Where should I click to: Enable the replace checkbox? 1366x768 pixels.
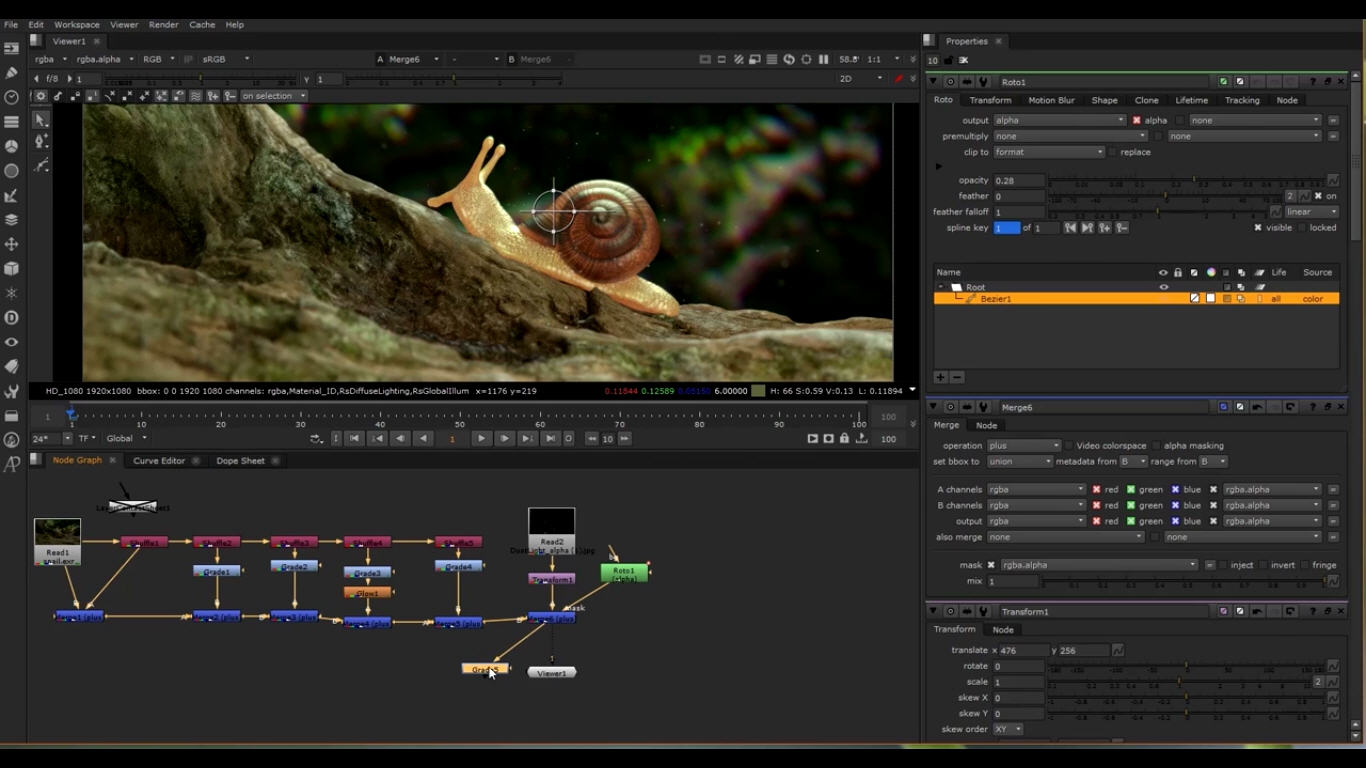1112,152
